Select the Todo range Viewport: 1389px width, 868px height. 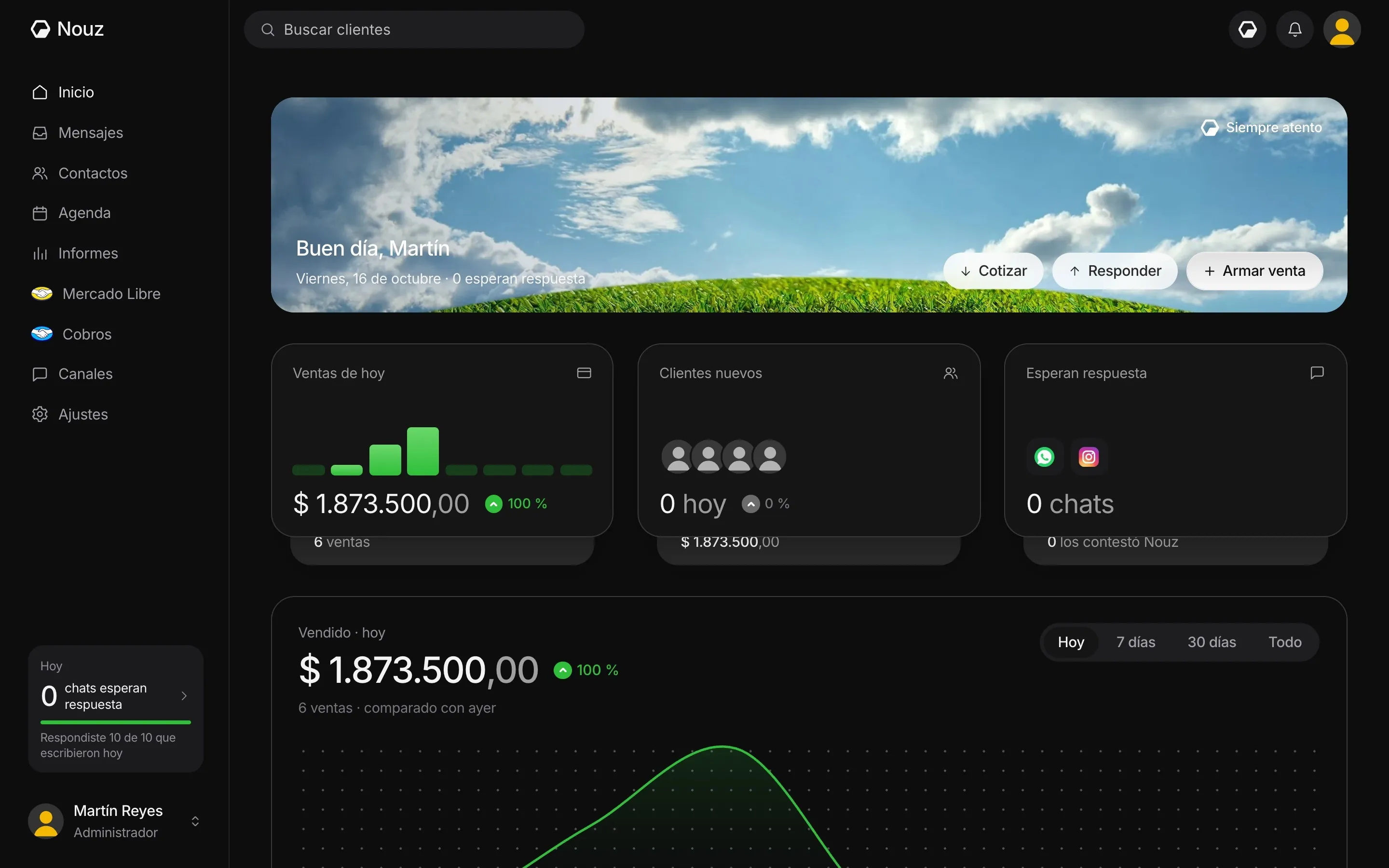tap(1284, 642)
